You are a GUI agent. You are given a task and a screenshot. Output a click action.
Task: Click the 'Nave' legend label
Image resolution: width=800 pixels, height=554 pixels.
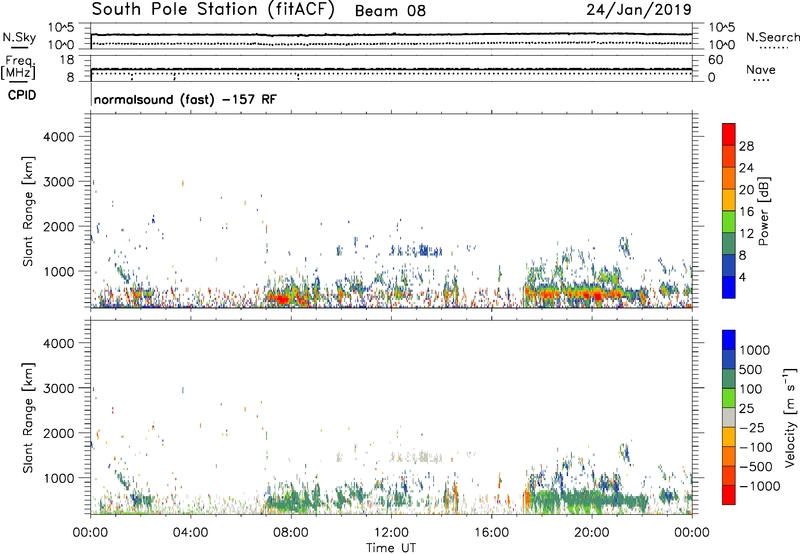761,69
